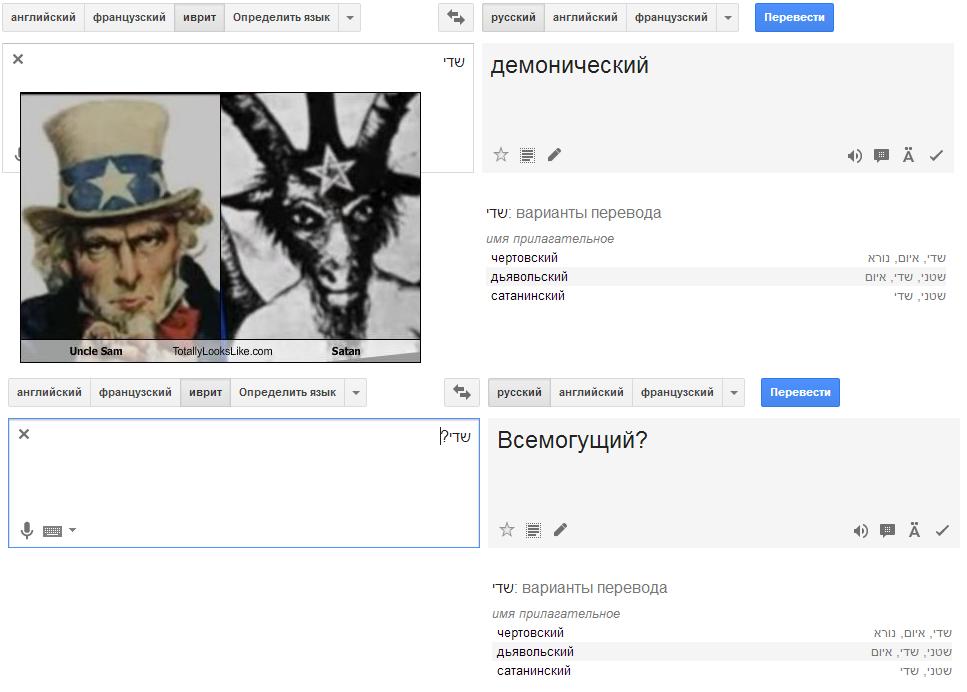Expand the upper target languages dropdown

[728, 17]
